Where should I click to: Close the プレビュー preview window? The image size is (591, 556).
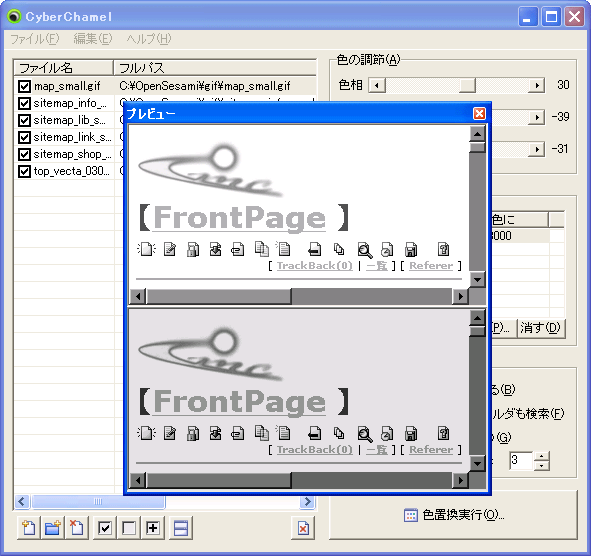click(479, 113)
